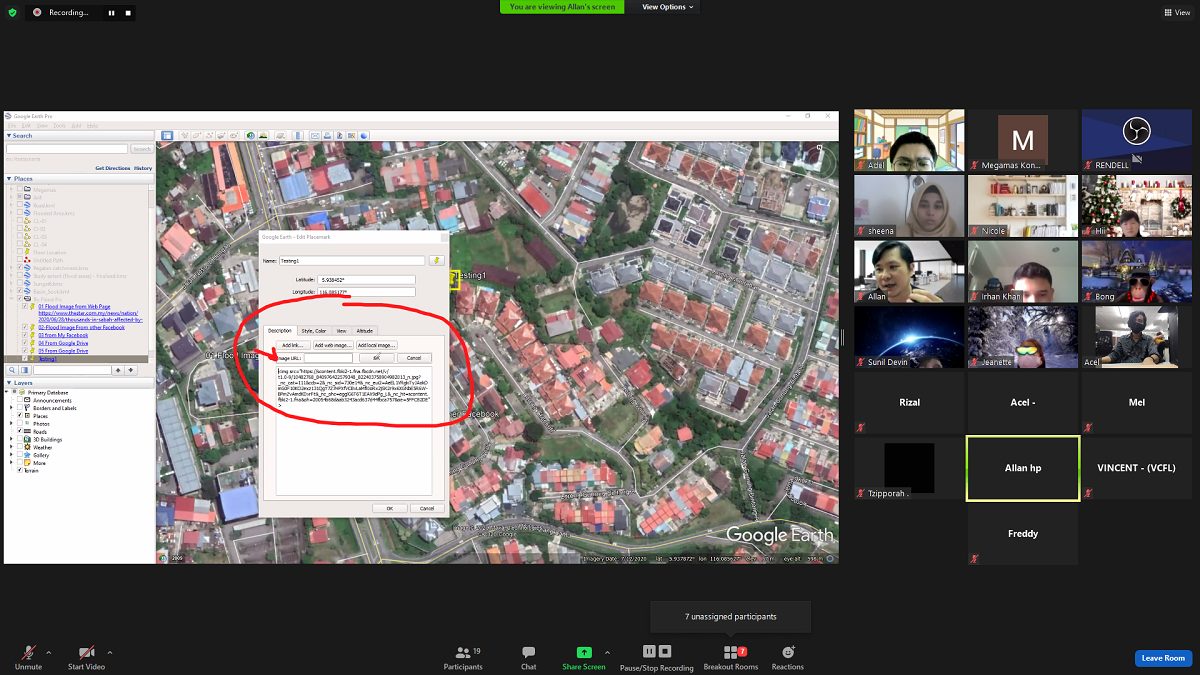Hide the Google Earth sidebar using toolbar icon
1200x675 pixels.
167,135
